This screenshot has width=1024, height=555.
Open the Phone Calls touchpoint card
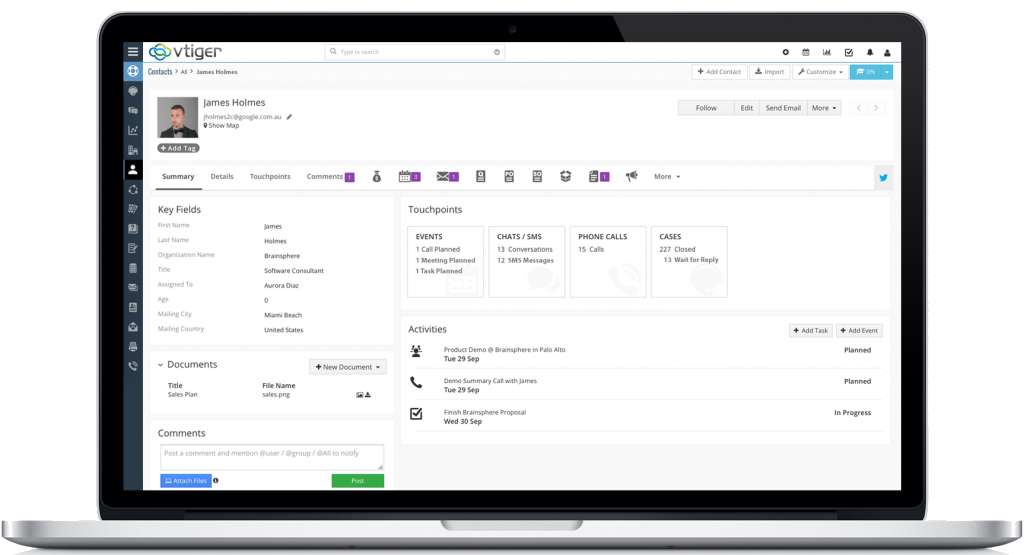tap(608, 262)
